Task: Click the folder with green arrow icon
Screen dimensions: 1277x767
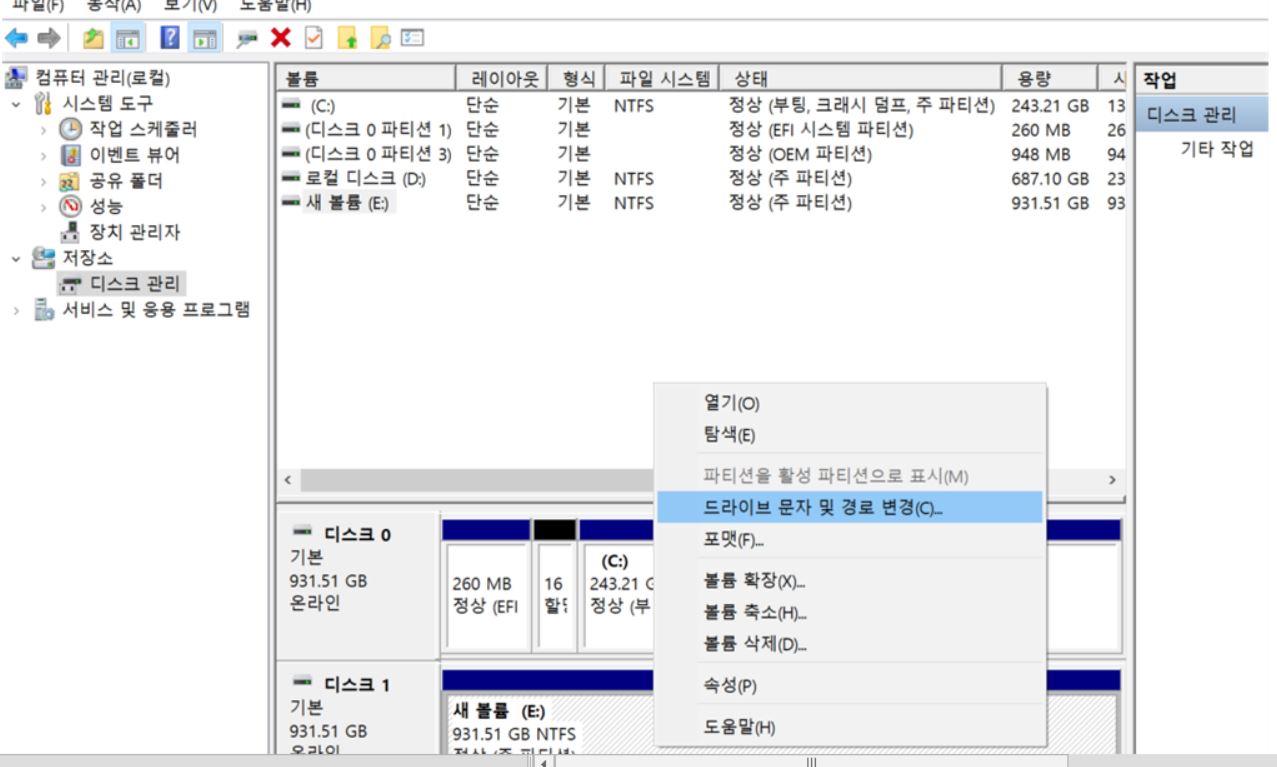Action: [347, 39]
